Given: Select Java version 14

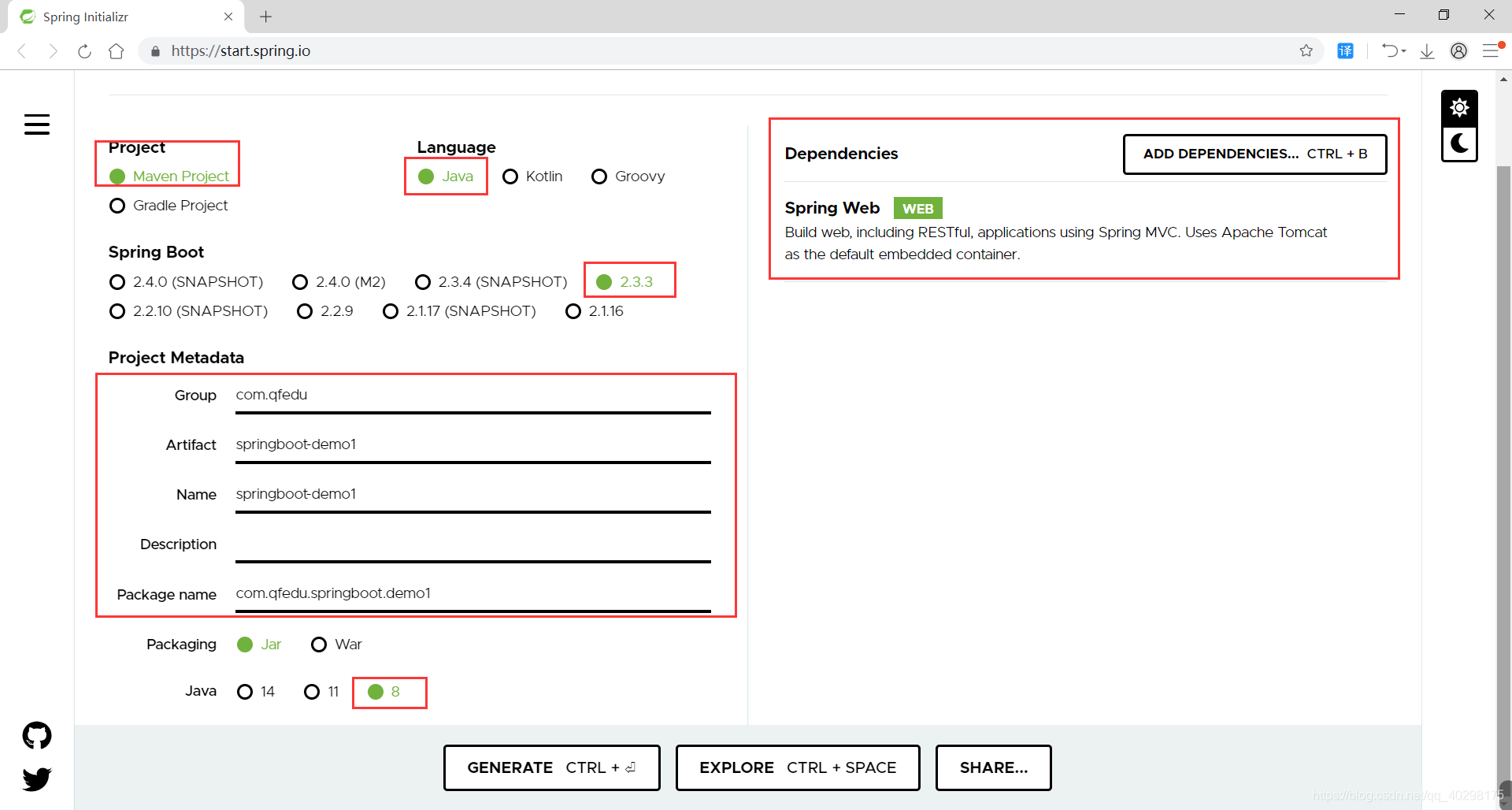Looking at the screenshot, I should pos(256,692).
